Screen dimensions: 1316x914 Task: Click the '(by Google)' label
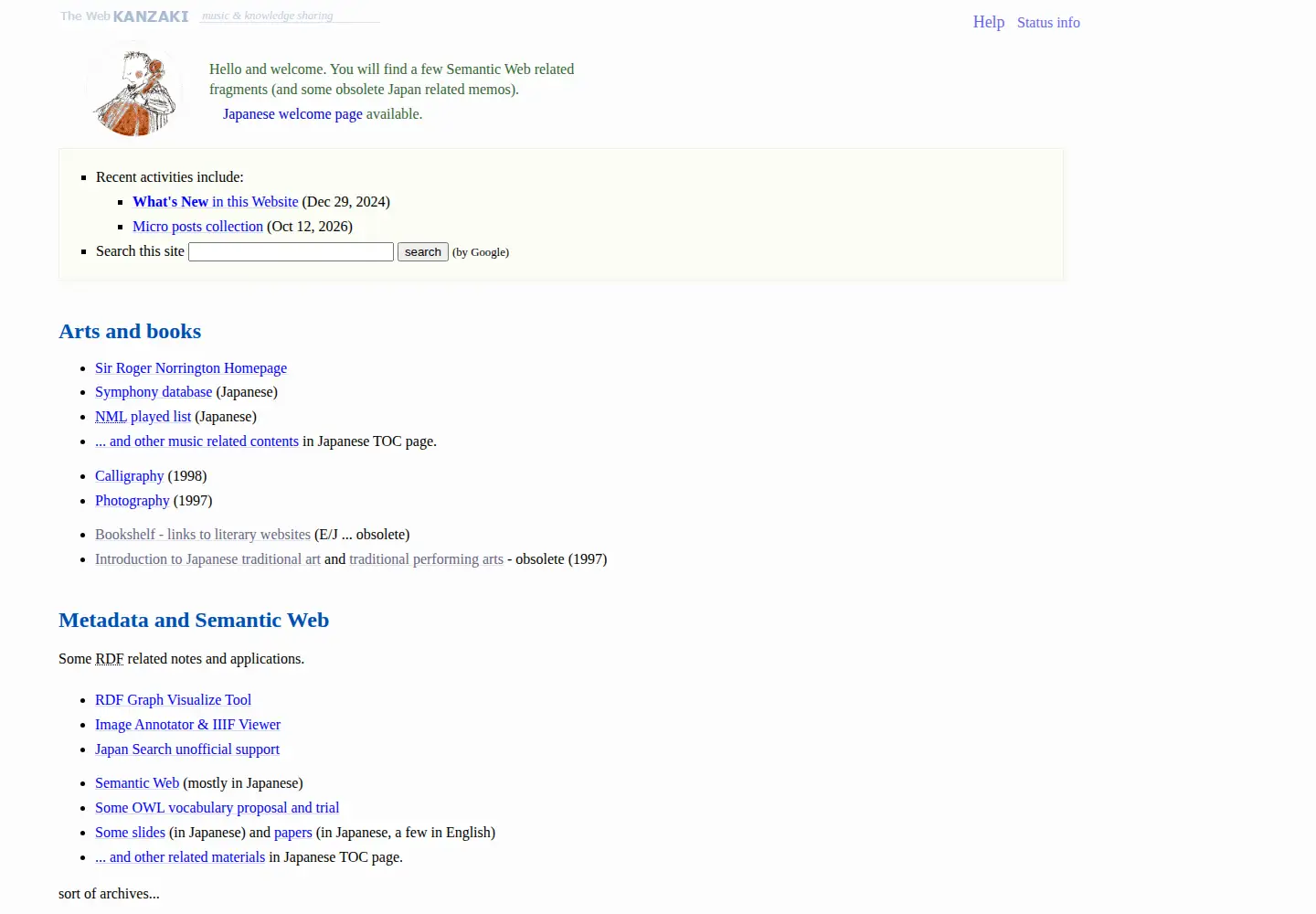click(x=481, y=252)
